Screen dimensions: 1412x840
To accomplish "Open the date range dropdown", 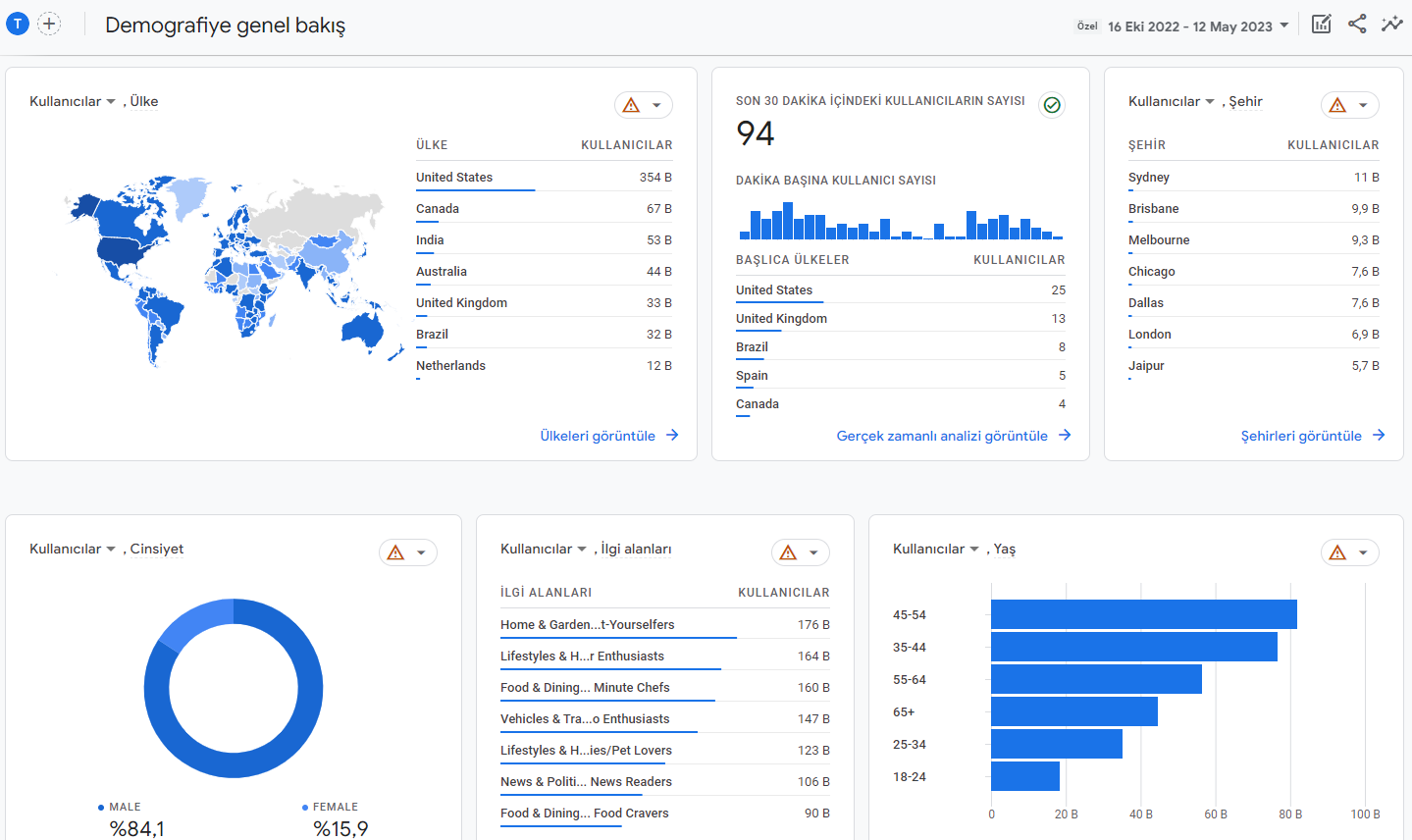I will pos(1198,26).
